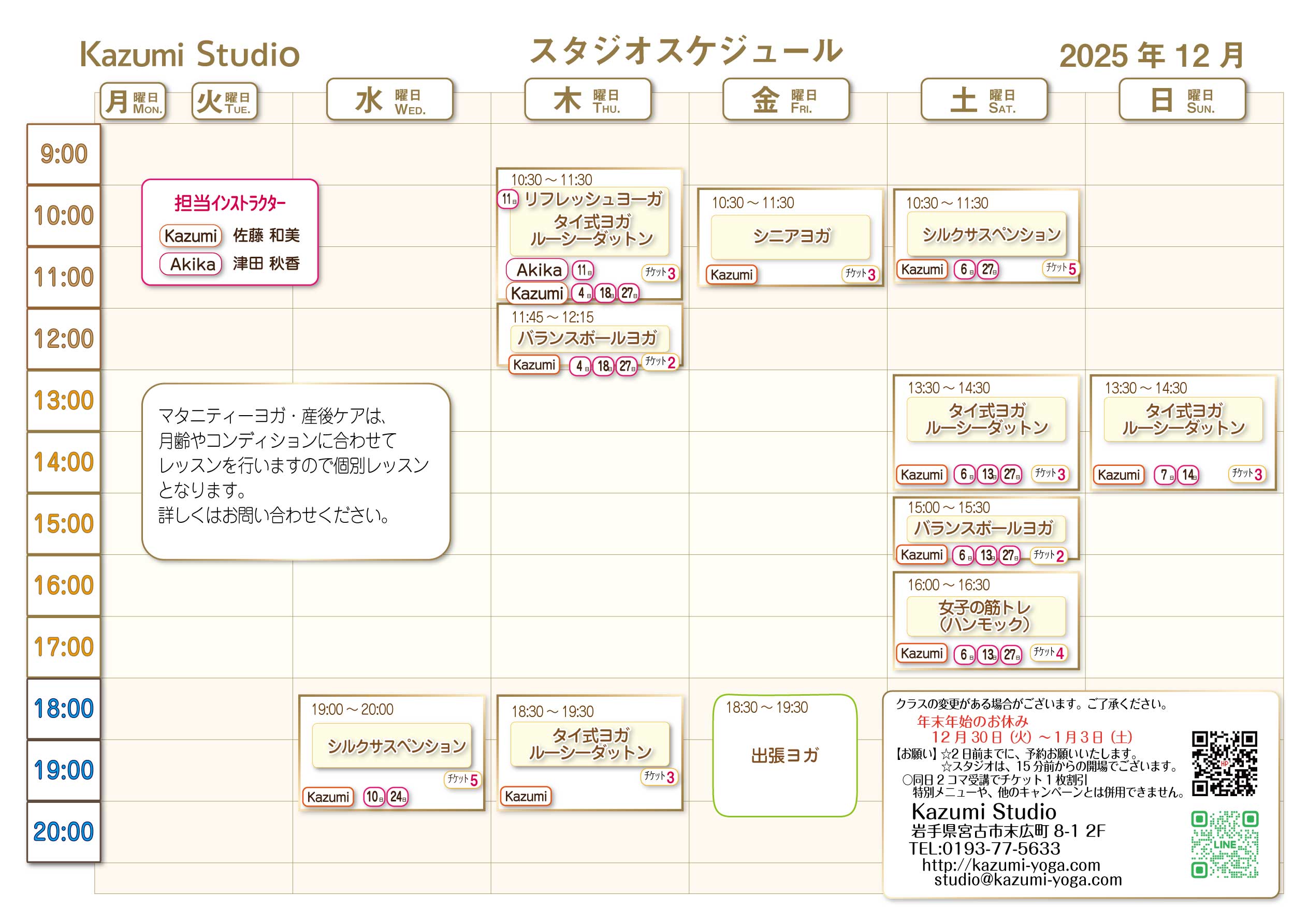Select the Kazumi tag in instructor legend
The height and width of the screenshot is (924, 1308).
click(x=190, y=236)
